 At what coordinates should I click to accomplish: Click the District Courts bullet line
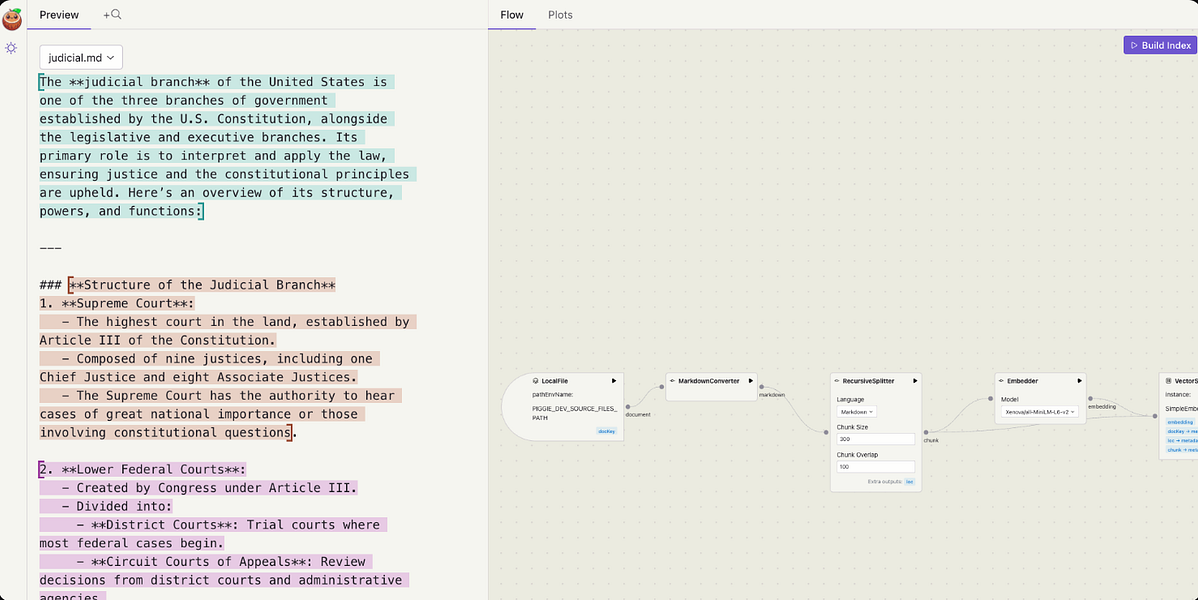[213, 525]
